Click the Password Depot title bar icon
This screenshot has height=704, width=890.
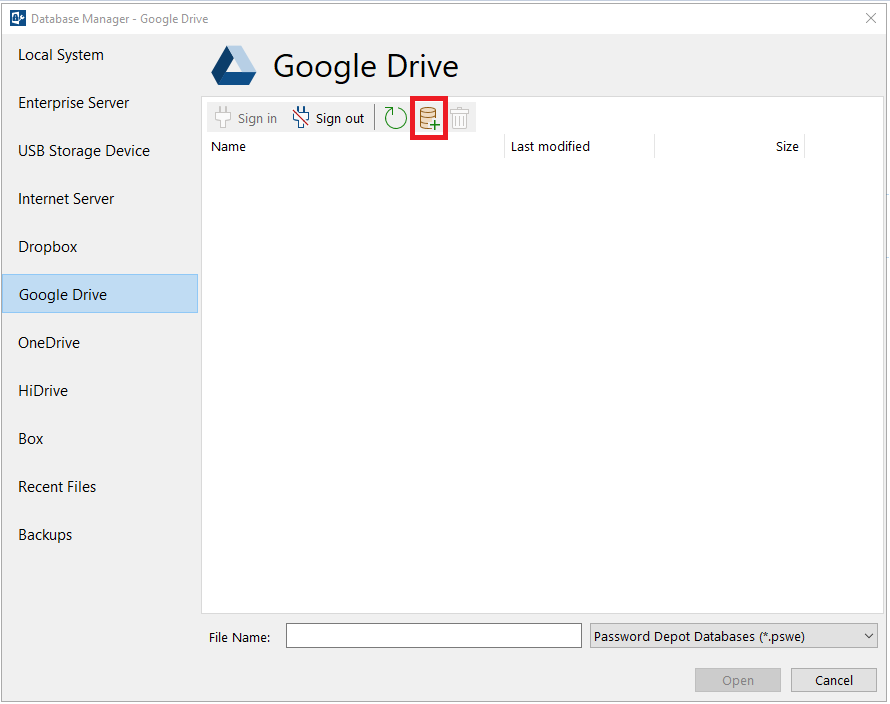pyautogui.click(x=18, y=18)
